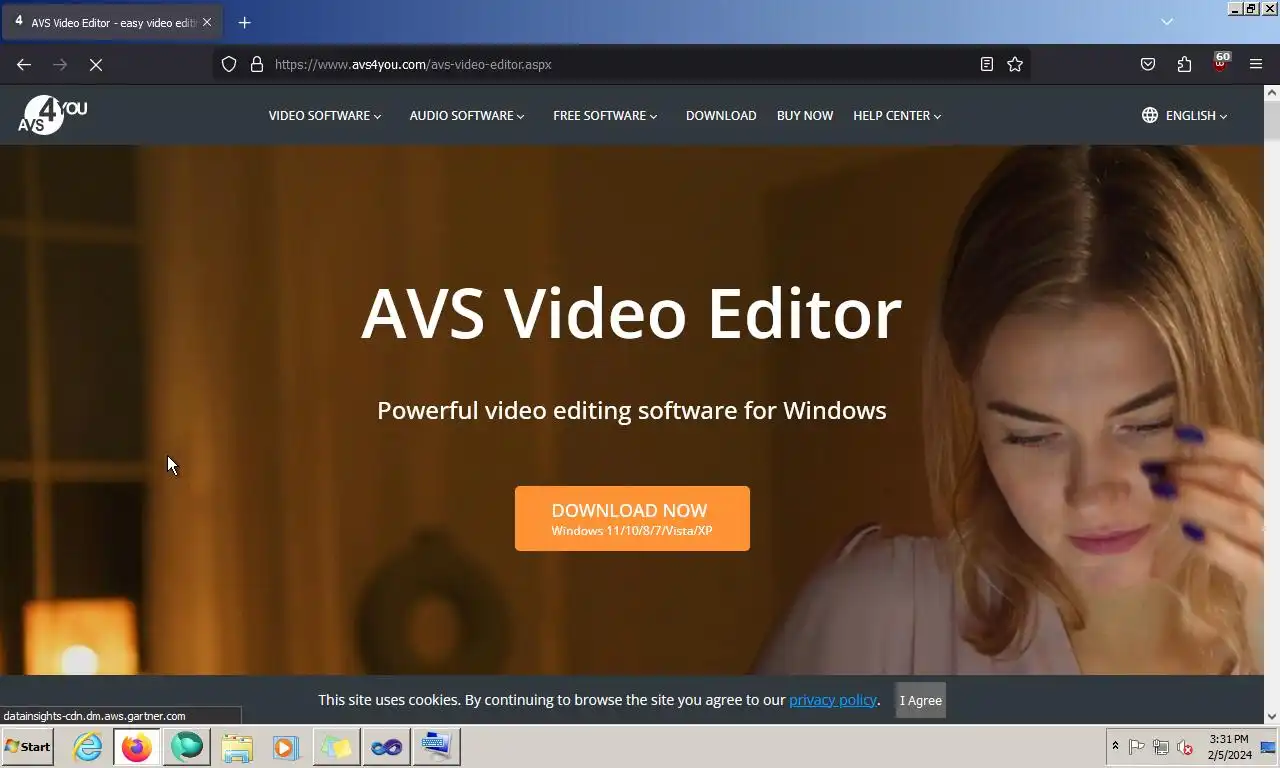
Task: Launch Windows Media Player from taskbar
Action: tap(287, 747)
